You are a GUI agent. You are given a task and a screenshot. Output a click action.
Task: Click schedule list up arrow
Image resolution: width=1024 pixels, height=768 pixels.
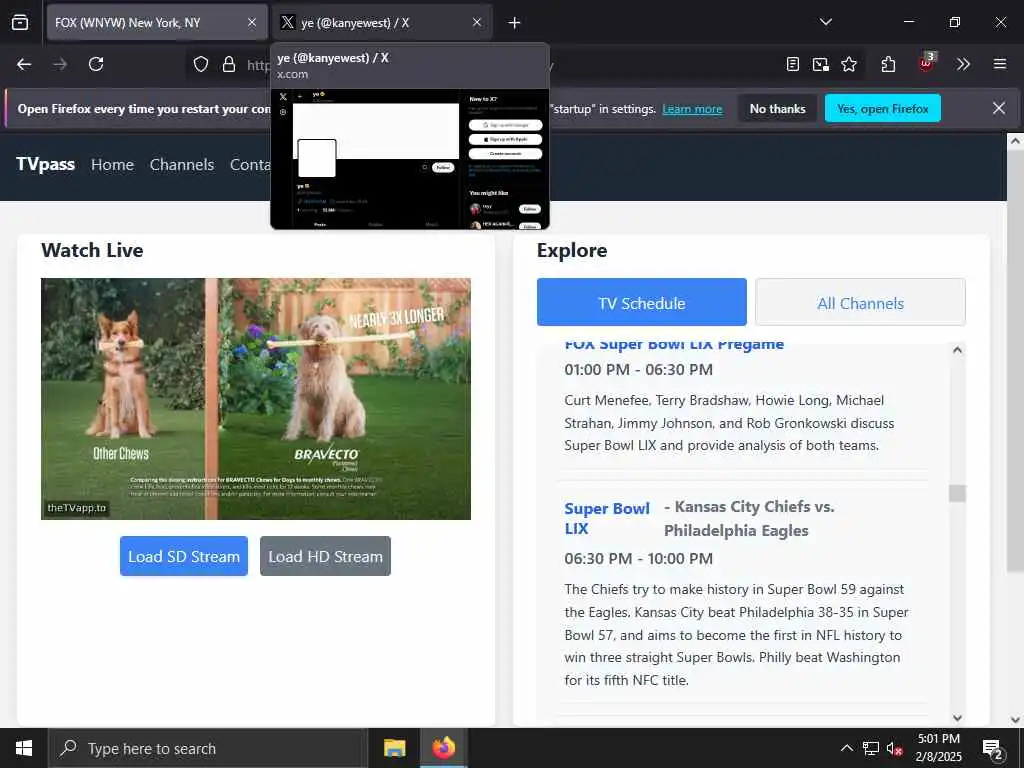[x=957, y=350]
